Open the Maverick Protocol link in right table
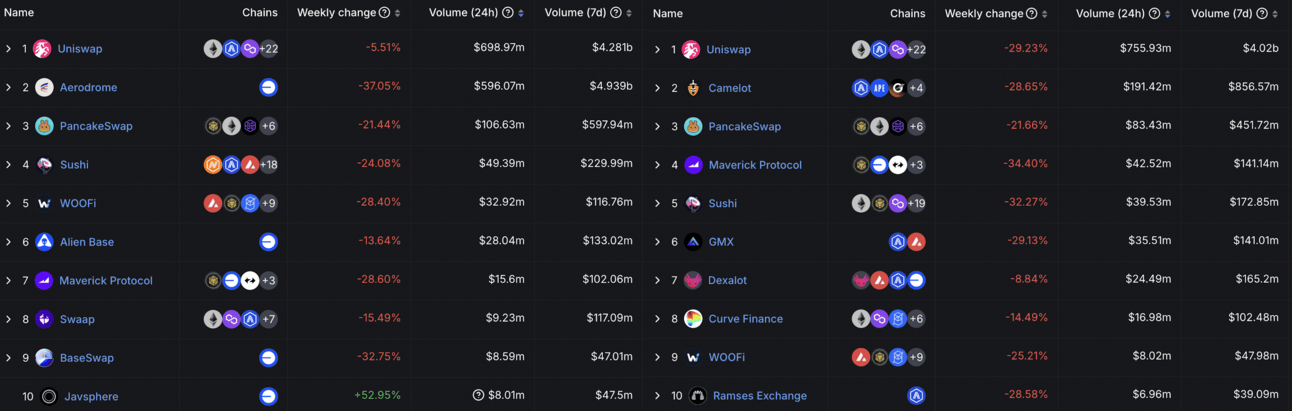This screenshot has width=1292, height=411. [x=755, y=165]
